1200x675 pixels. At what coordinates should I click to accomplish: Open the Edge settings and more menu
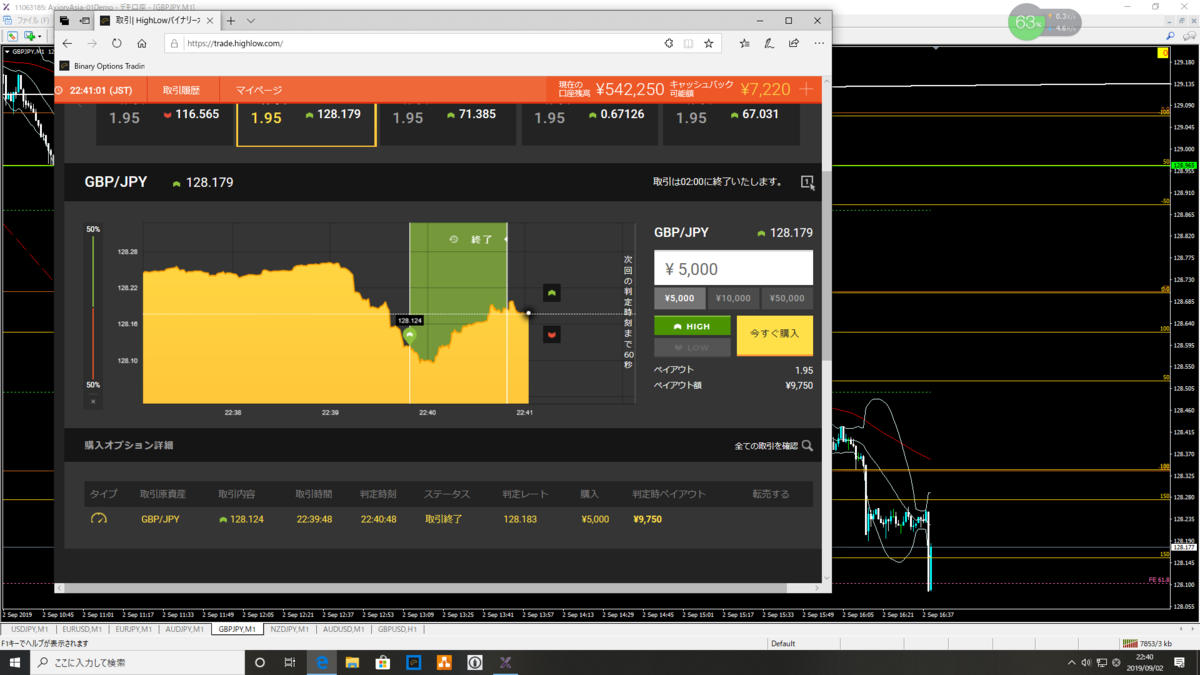click(819, 44)
